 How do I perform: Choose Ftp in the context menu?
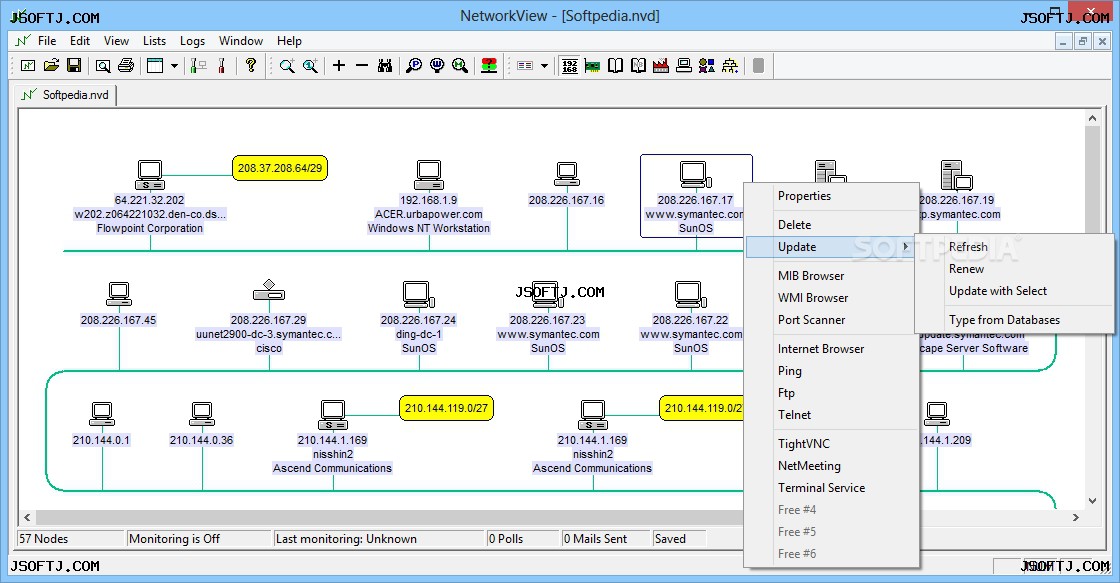[831, 393]
